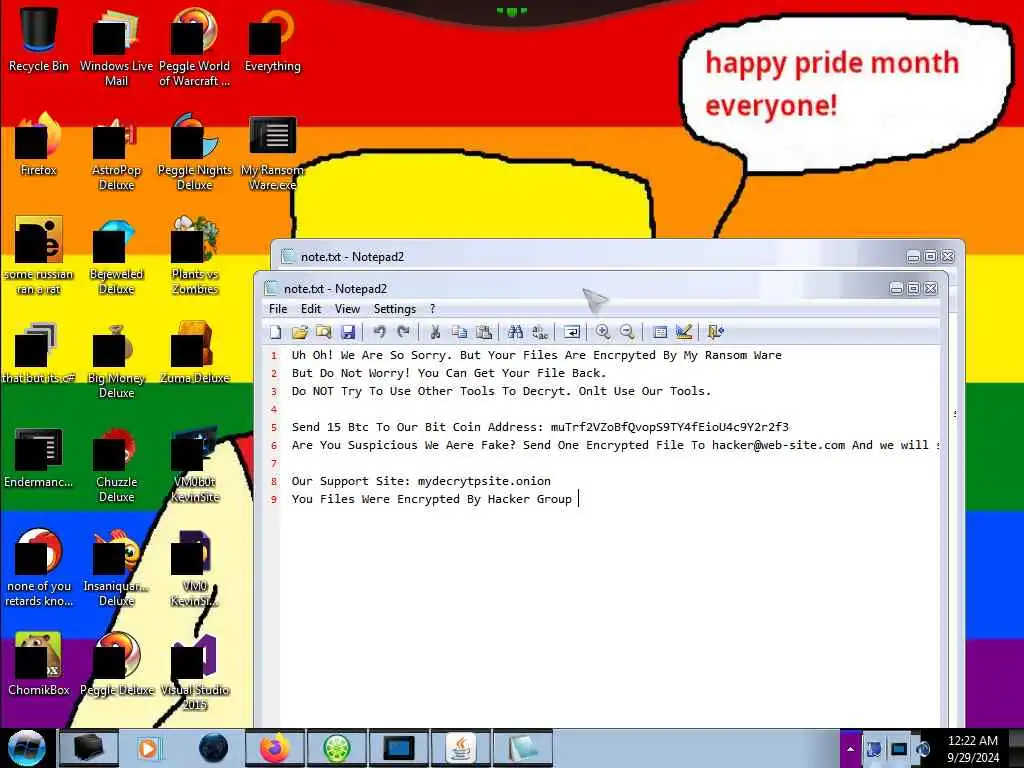Click the Notepad2 taskbar button

(523, 748)
